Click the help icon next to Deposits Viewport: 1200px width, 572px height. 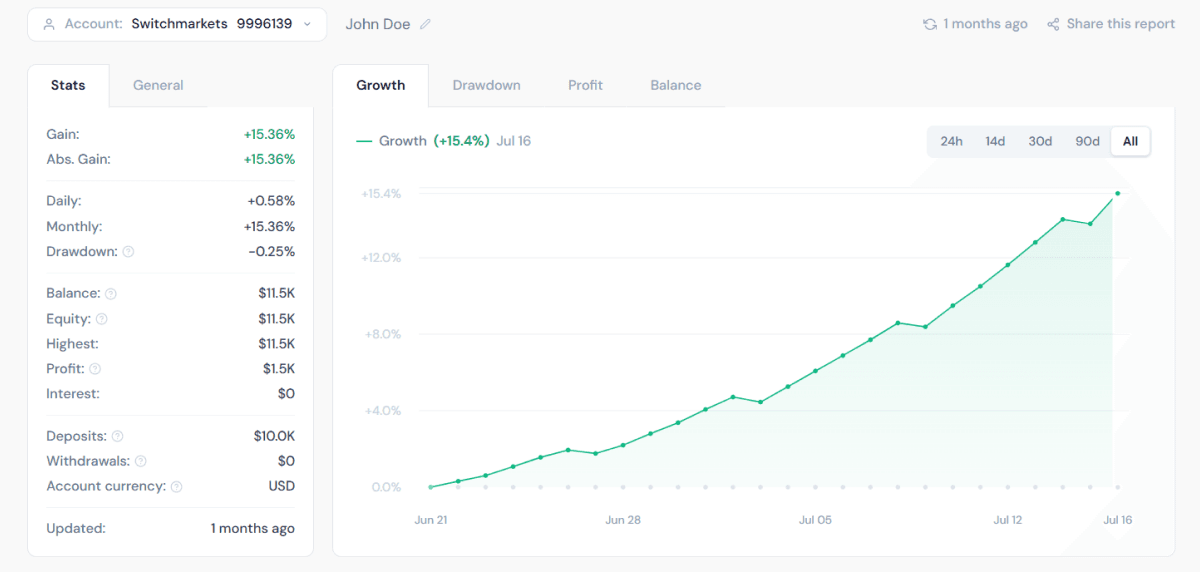(x=117, y=436)
